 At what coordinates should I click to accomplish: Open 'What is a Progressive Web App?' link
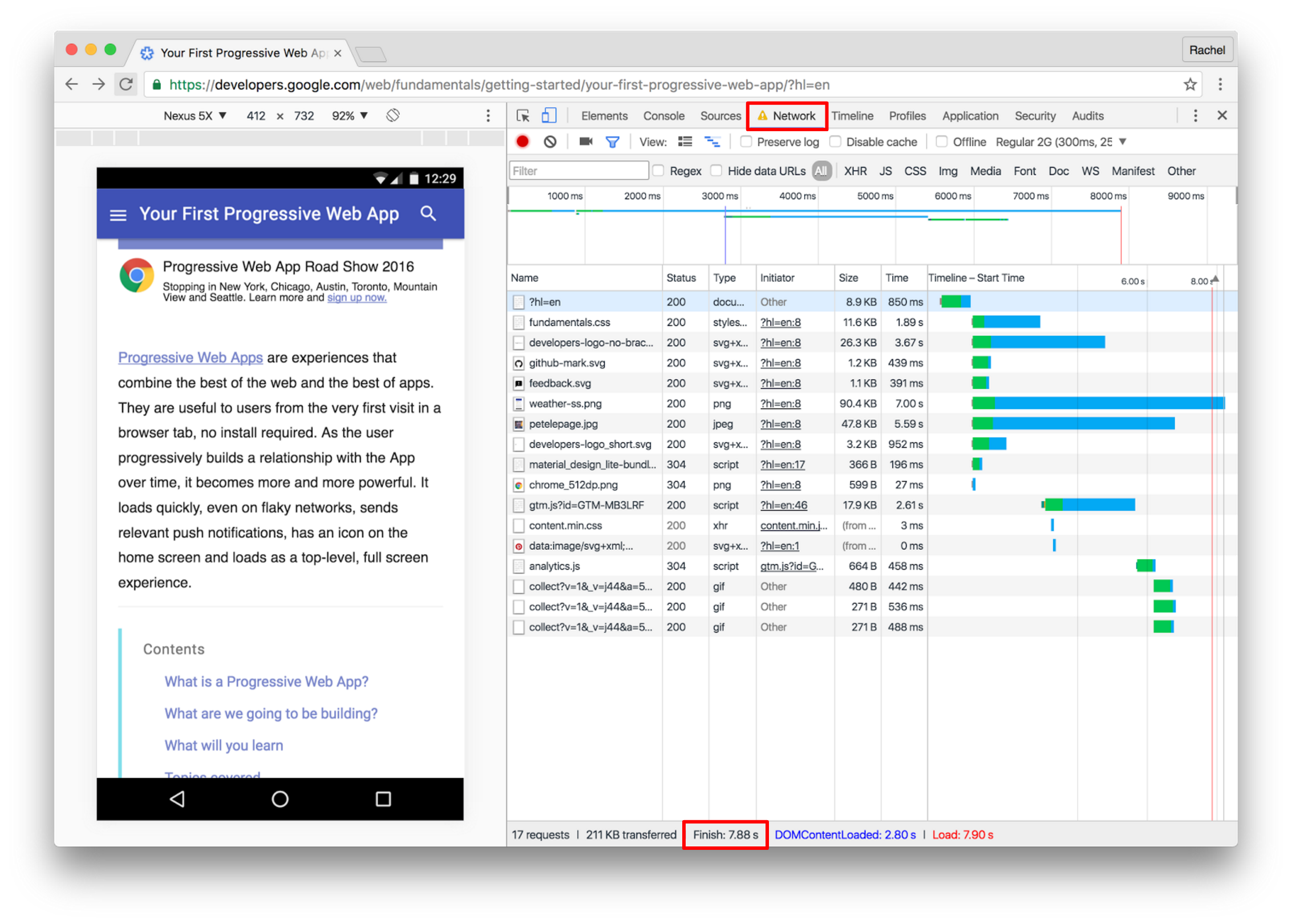(266, 681)
